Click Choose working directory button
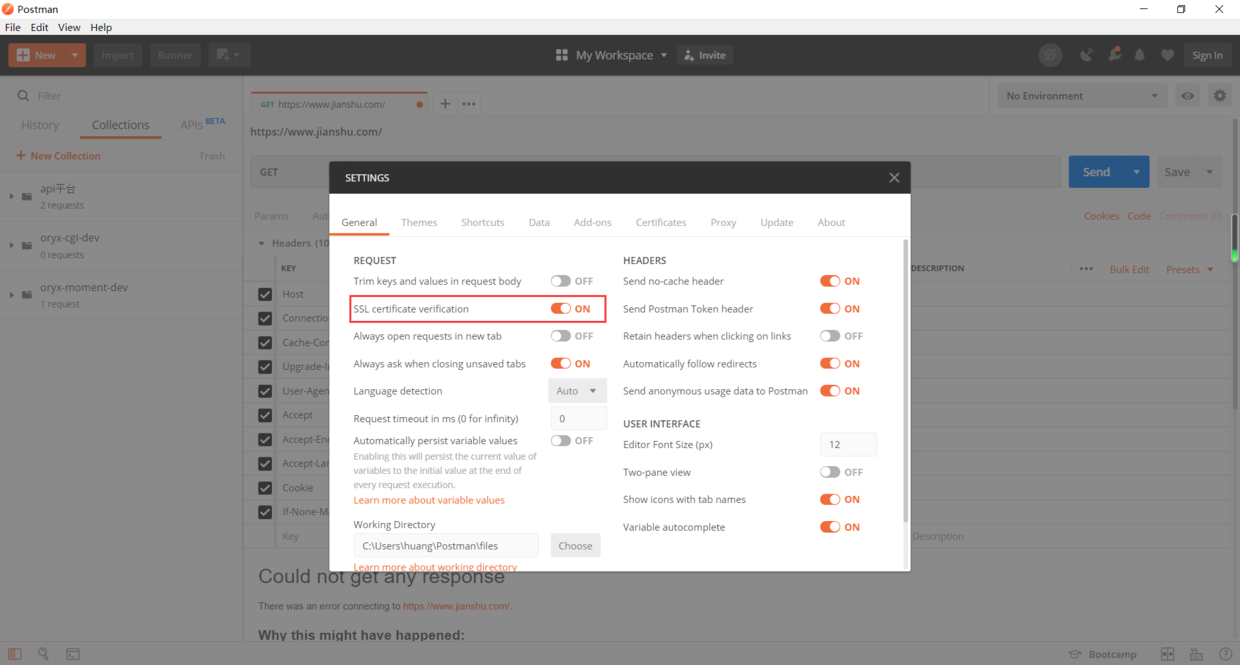This screenshot has width=1240, height=665. pos(575,546)
